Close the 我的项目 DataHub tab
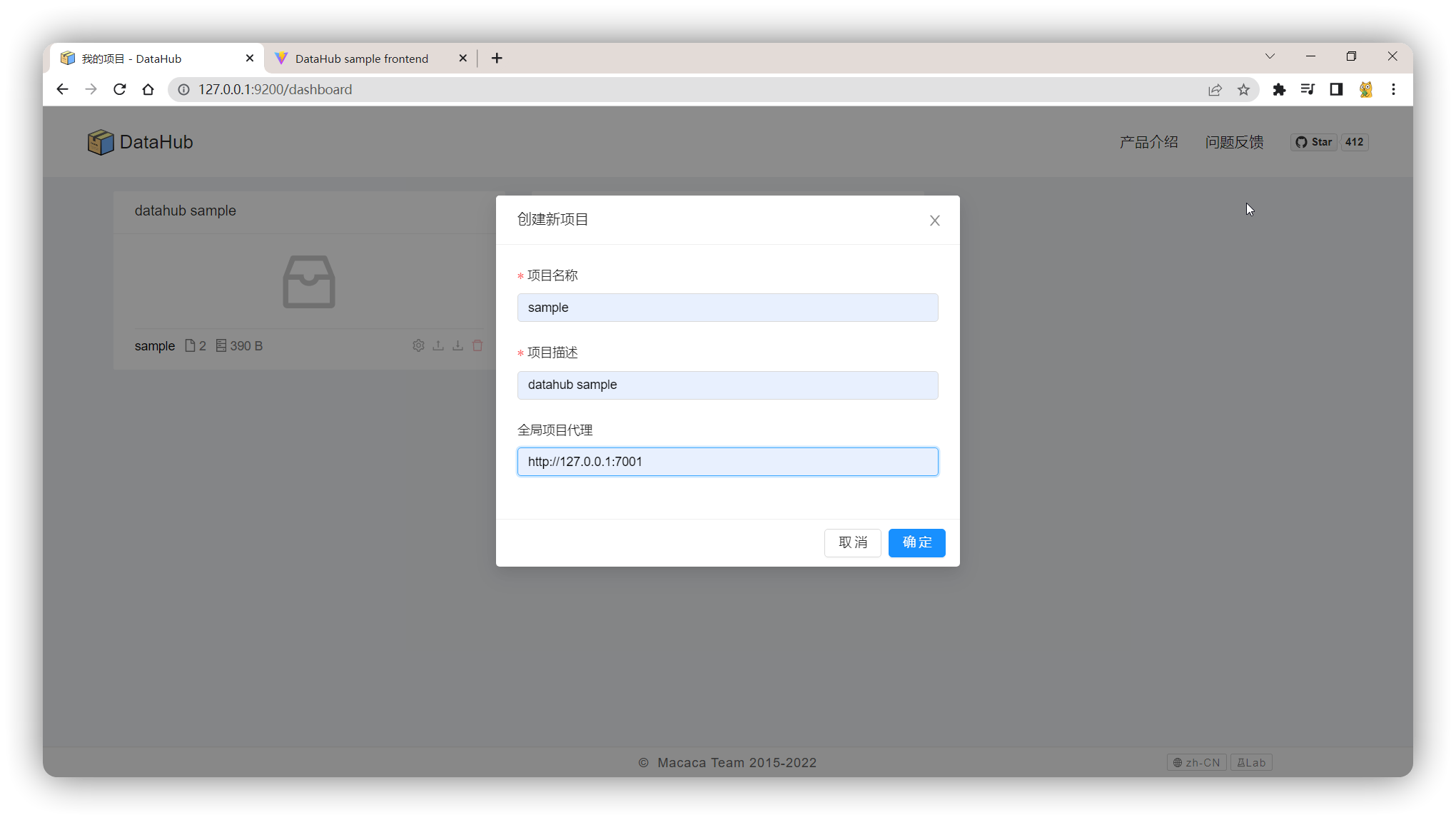This screenshot has width=1456, height=820. pyautogui.click(x=249, y=59)
